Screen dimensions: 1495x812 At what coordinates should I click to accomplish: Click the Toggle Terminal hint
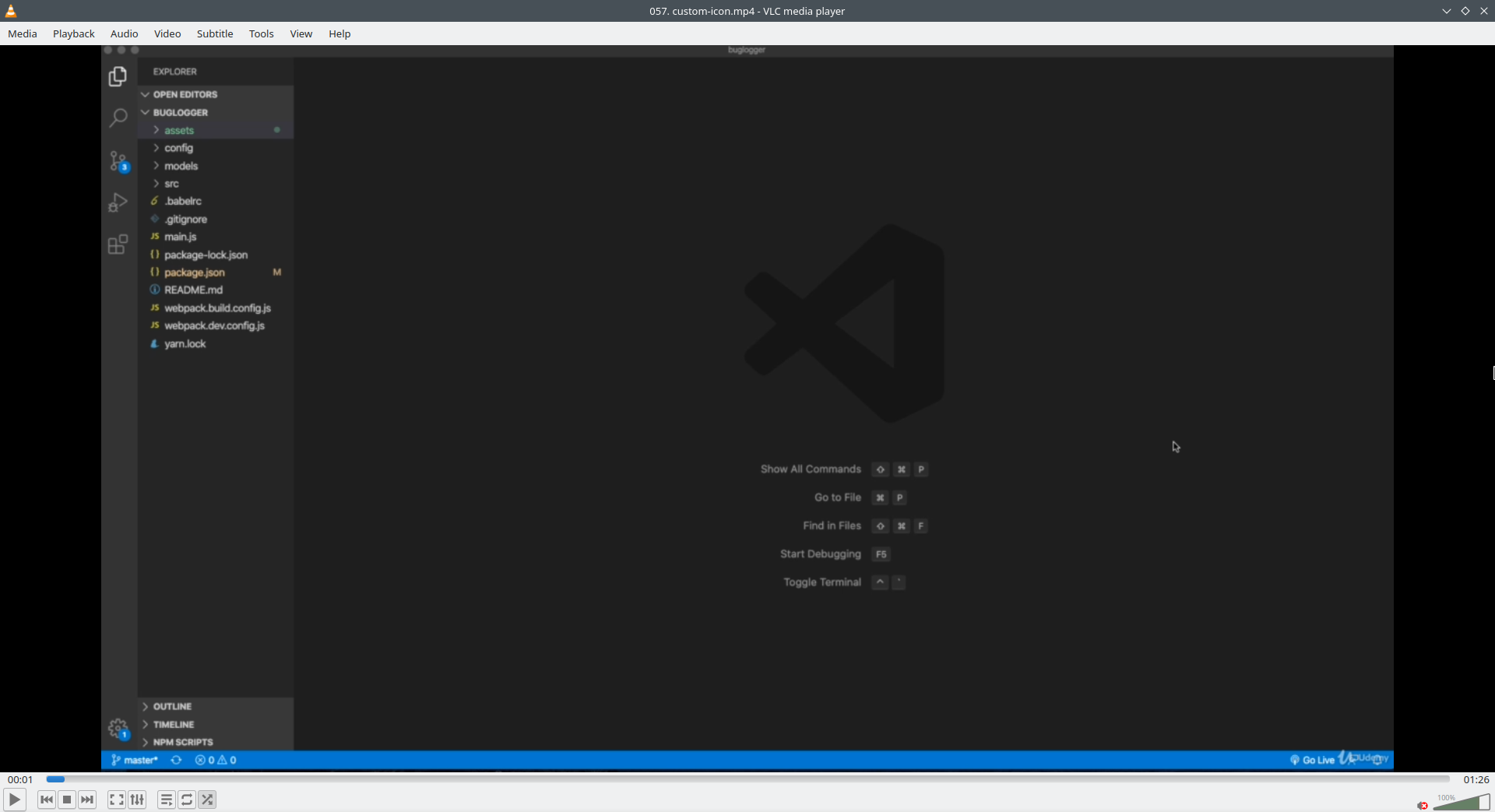click(x=822, y=582)
